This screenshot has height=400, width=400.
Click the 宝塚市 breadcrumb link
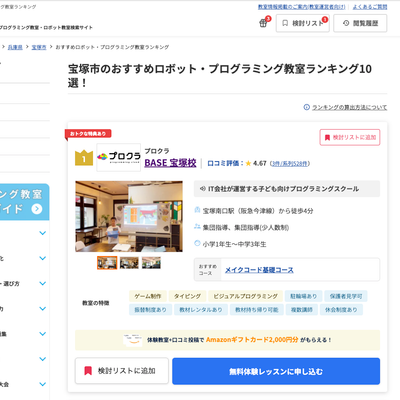coord(39,47)
